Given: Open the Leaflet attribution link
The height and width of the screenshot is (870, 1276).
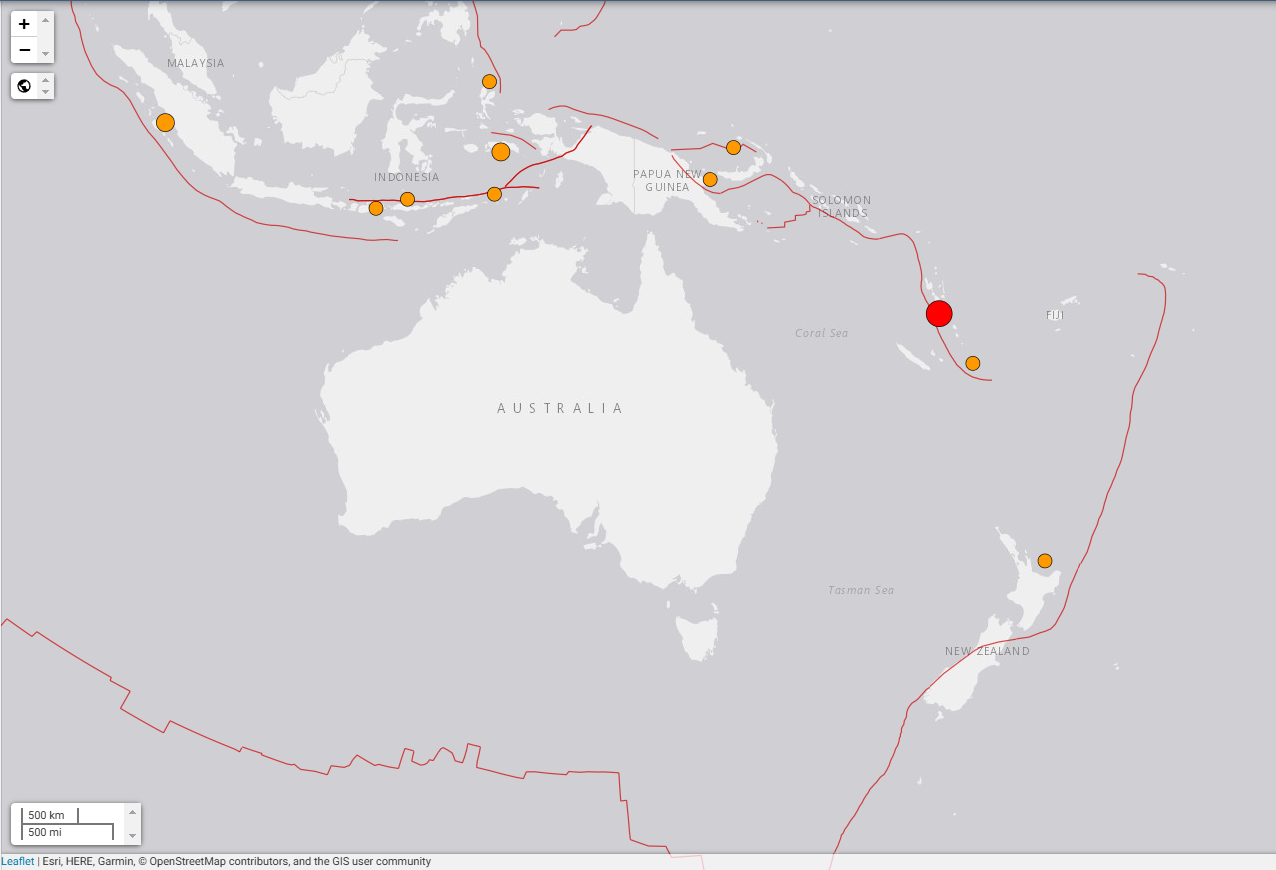Looking at the screenshot, I should pyautogui.click(x=17, y=861).
